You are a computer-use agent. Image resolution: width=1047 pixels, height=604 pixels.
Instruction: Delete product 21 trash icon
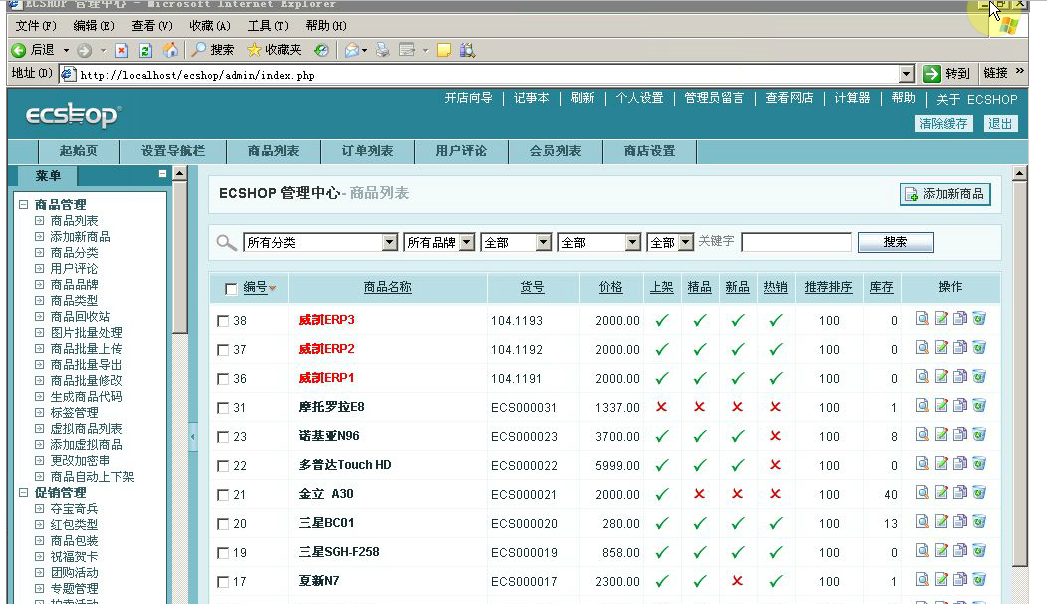click(979, 493)
